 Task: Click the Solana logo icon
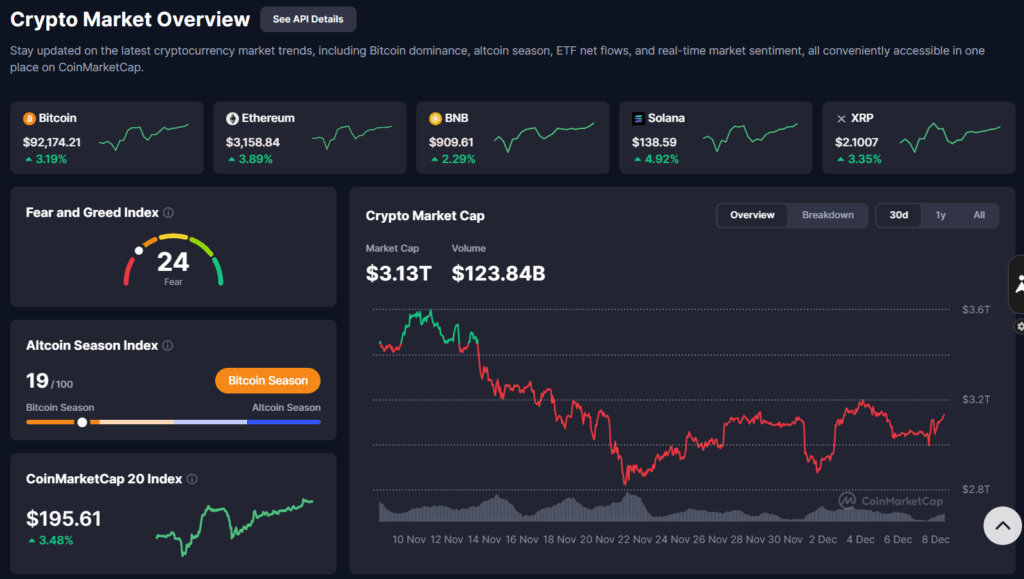[638, 118]
